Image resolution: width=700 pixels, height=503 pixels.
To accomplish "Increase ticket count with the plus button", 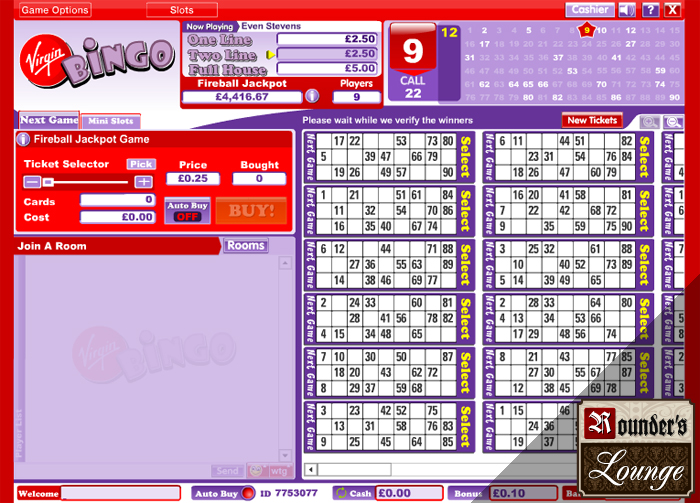I will [x=143, y=182].
